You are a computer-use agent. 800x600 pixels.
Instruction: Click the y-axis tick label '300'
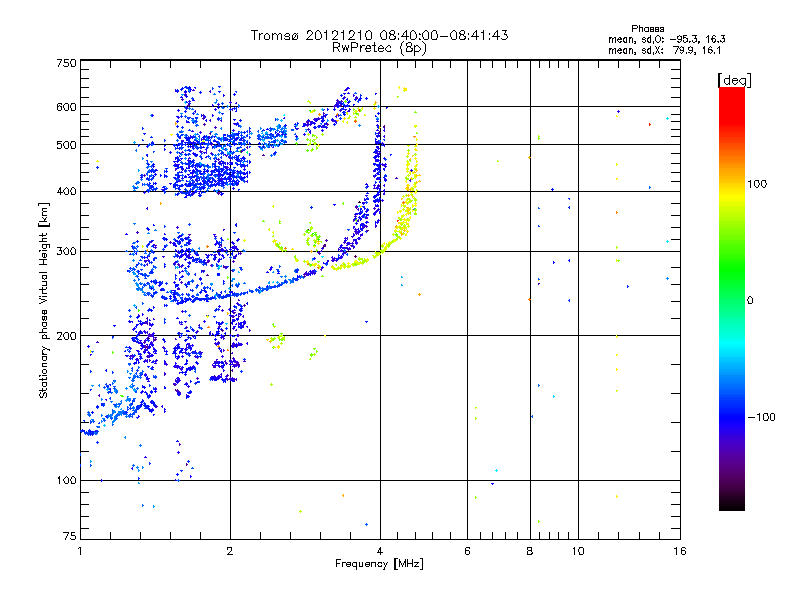[x=66, y=252]
